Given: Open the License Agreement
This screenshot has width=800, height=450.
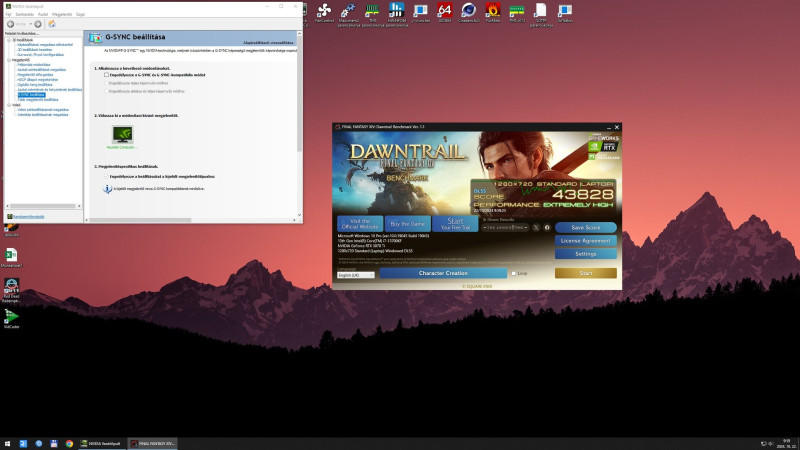Looking at the screenshot, I should (586, 240).
